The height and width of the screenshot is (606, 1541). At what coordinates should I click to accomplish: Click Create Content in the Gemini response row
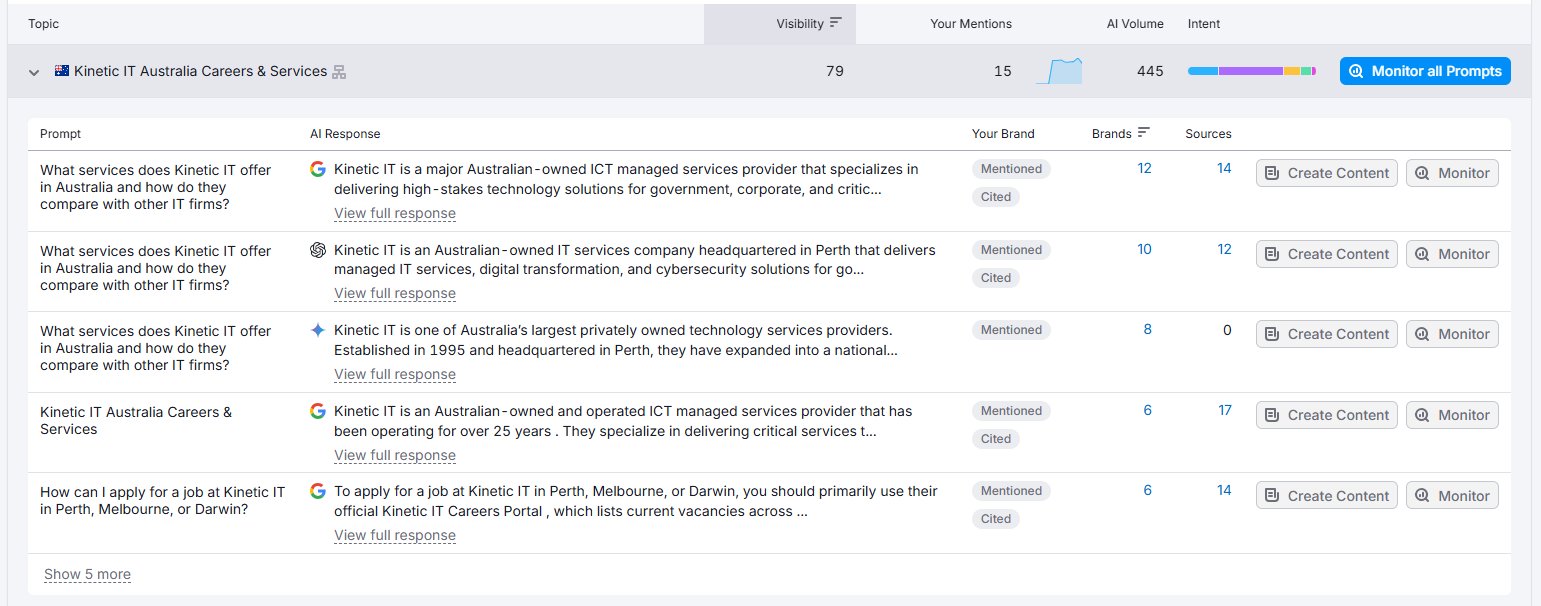coord(1327,334)
